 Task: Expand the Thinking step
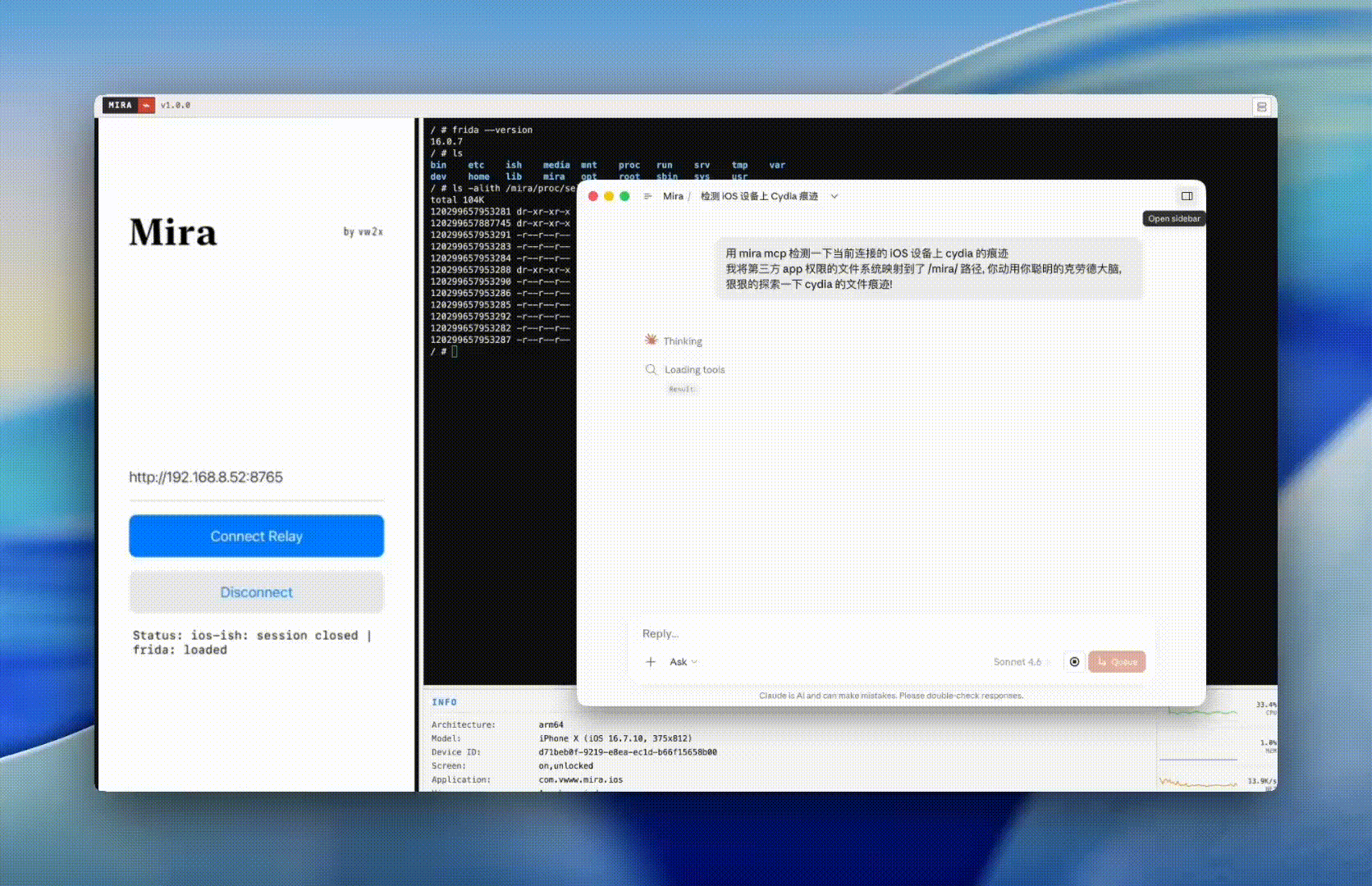683,341
